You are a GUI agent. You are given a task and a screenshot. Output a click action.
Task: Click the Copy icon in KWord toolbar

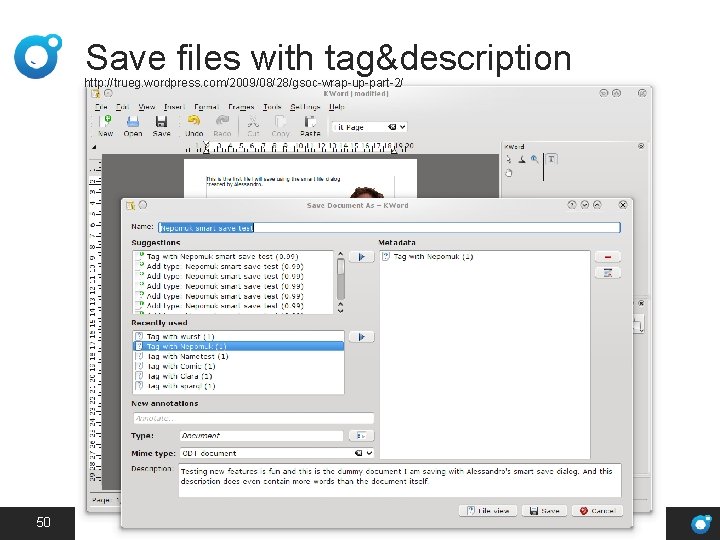281,122
